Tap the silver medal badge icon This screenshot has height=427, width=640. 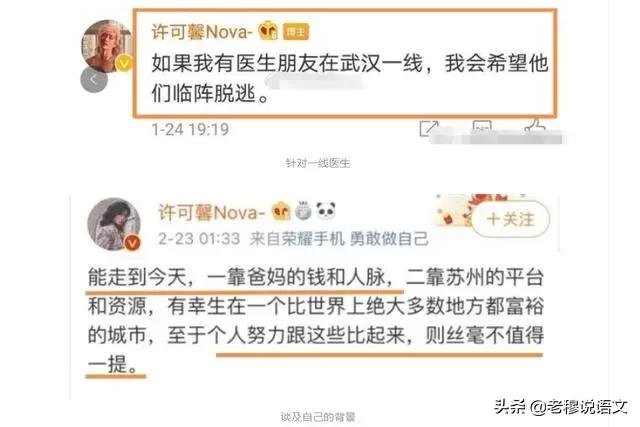pos(303,211)
